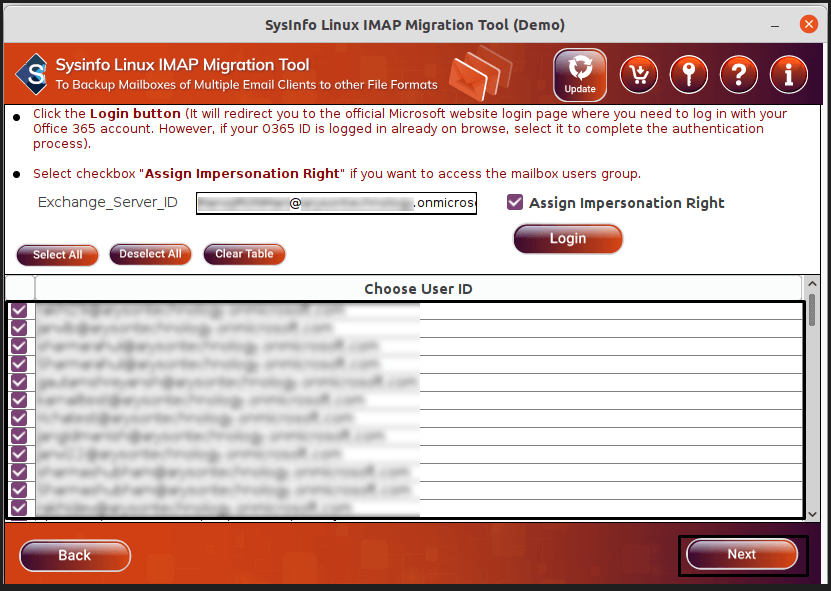Click the Login button
Screen dimensions: 831x591
[568, 239]
